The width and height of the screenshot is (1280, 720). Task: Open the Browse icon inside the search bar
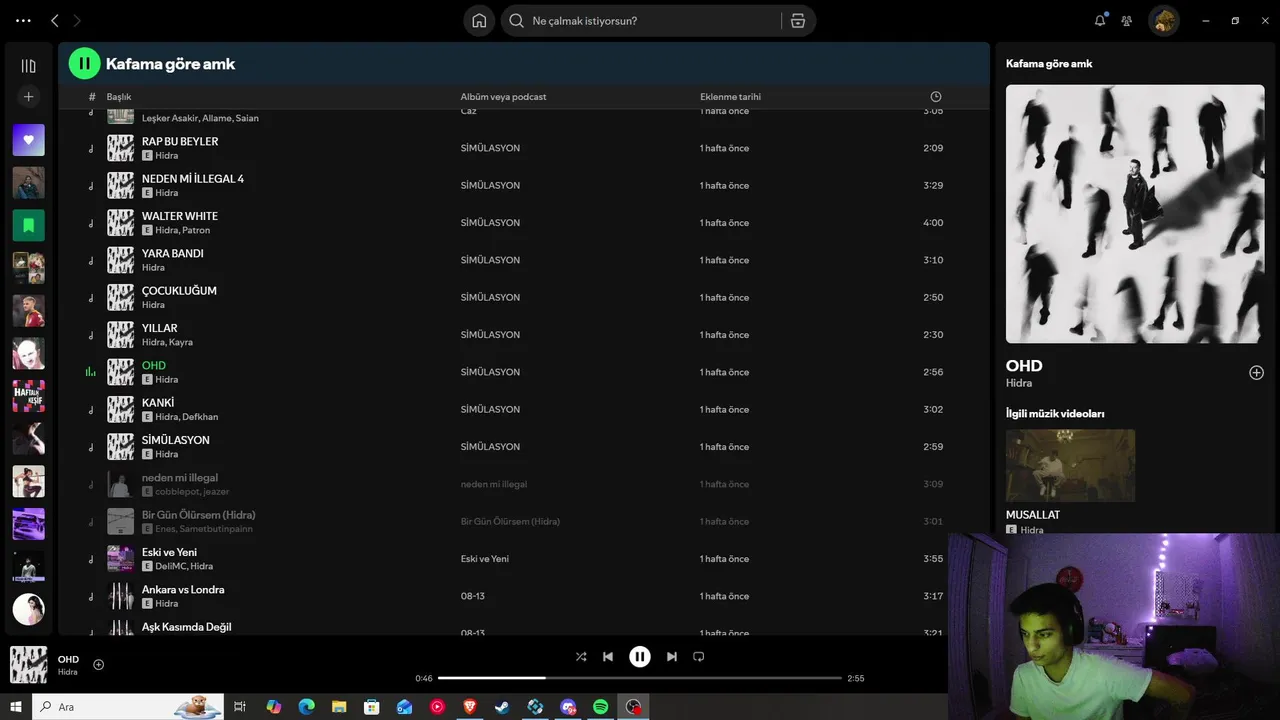(798, 21)
